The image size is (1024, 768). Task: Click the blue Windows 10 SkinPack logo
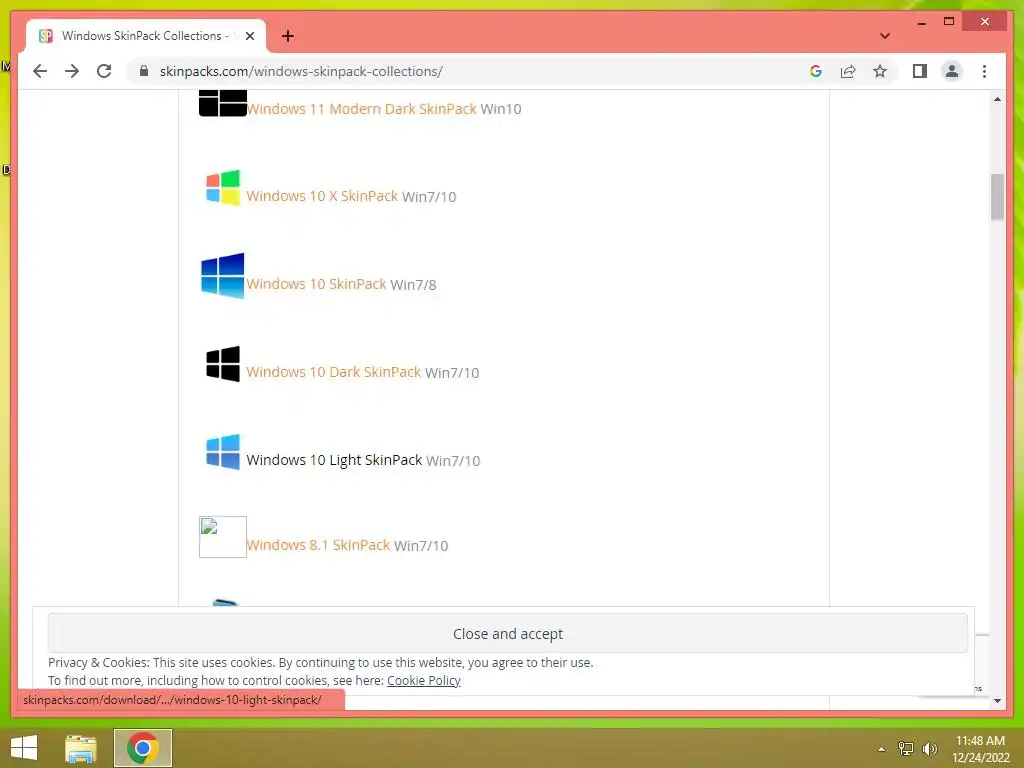[x=223, y=276]
